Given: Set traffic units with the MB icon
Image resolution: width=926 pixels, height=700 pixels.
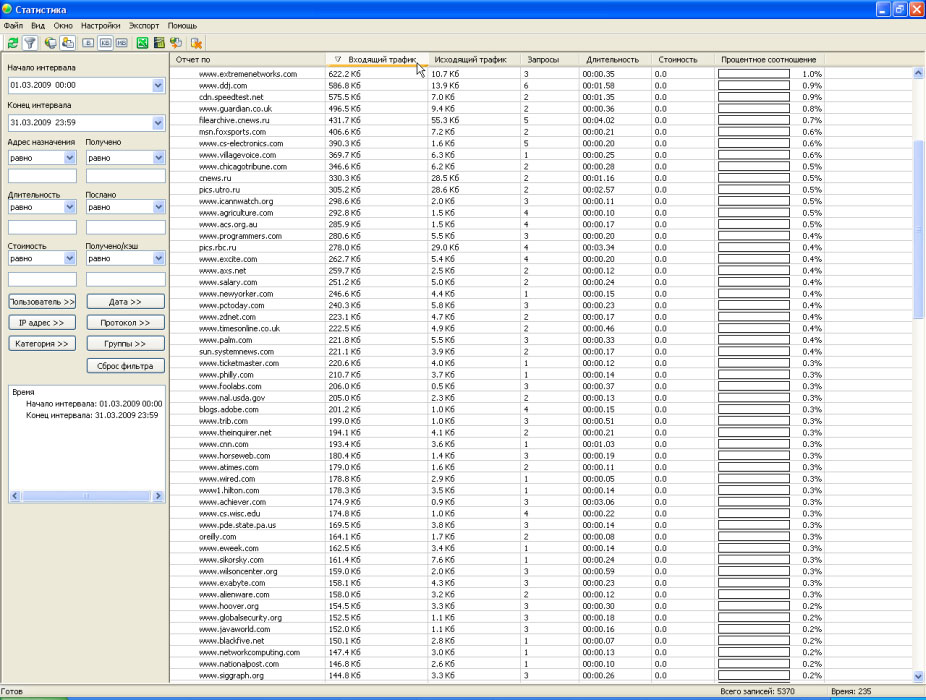Looking at the screenshot, I should click(121, 43).
